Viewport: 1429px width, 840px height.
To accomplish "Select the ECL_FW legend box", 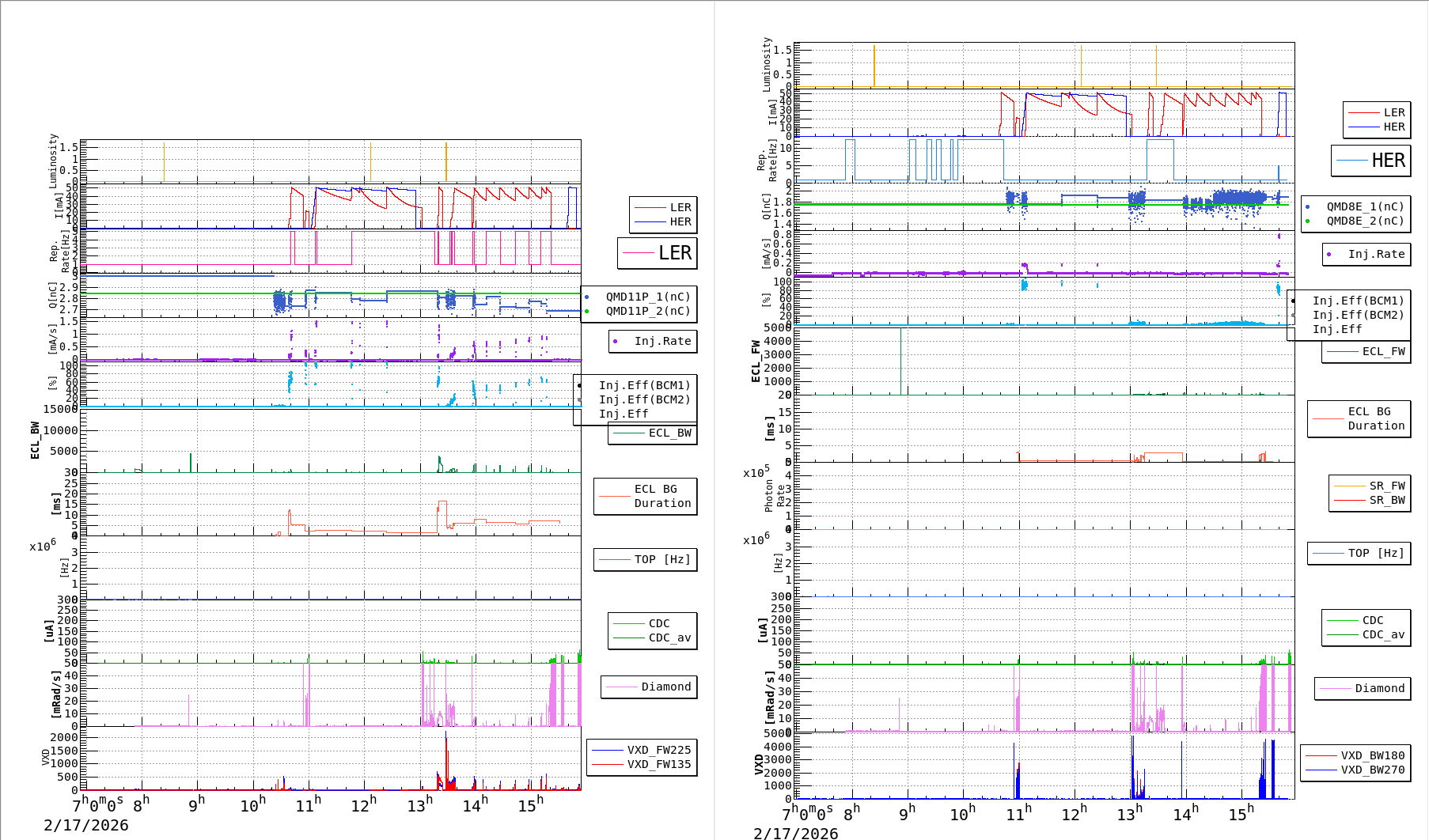I will (1366, 351).
